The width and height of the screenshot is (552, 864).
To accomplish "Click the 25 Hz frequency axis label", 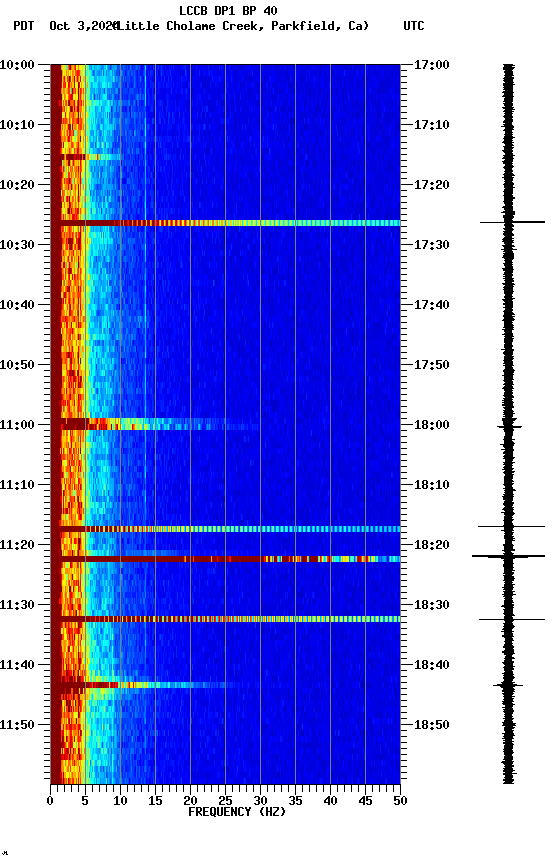I will click(x=225, y=801).
